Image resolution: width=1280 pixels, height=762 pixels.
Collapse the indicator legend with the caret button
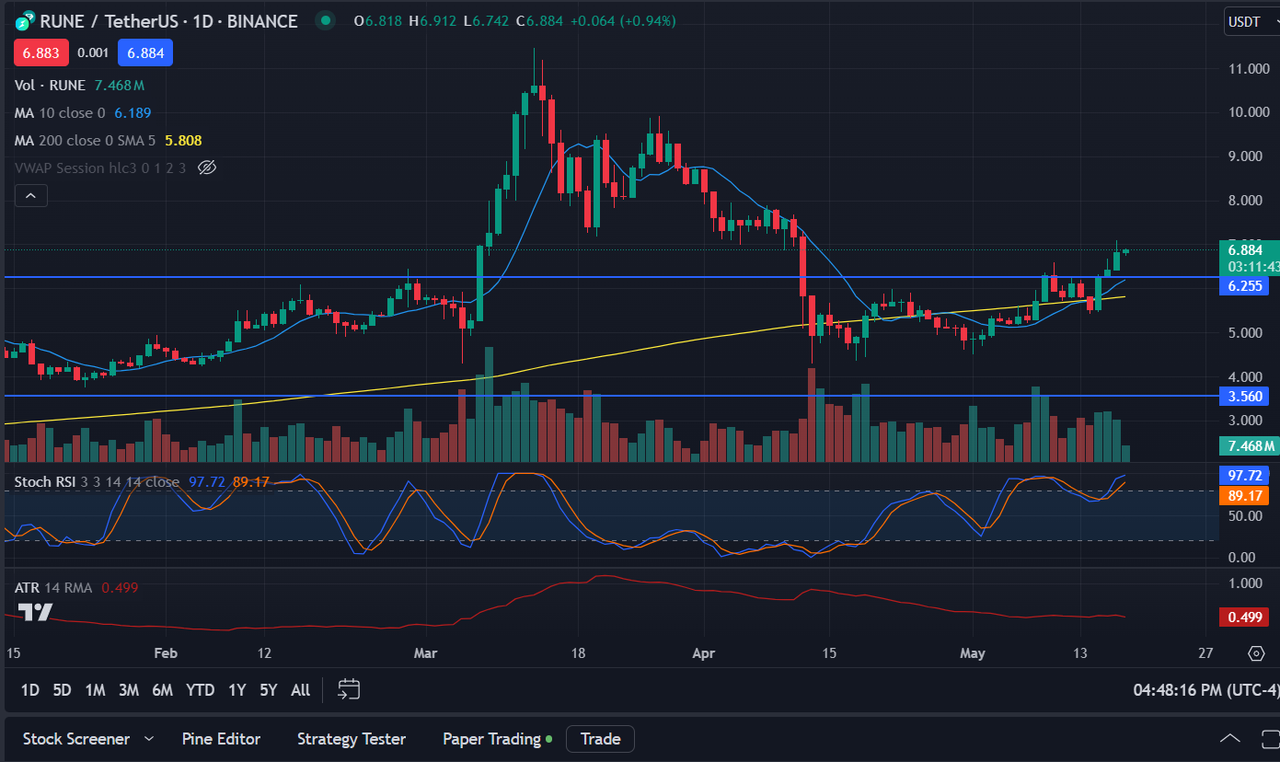click(31, 196)
